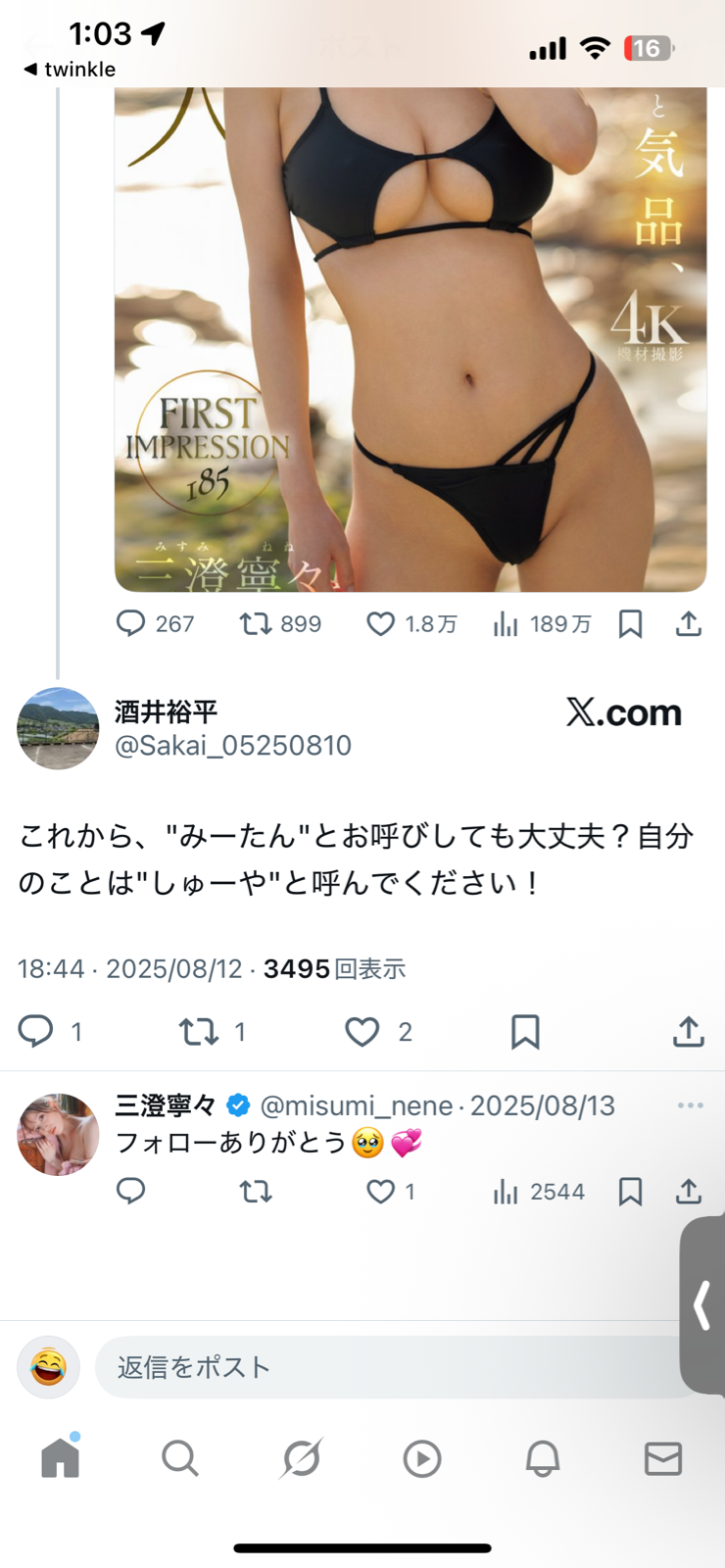The image size is (725, 1568).
Task: Bookmark the 酒井裕平 post
Action: coord(525,1032)
